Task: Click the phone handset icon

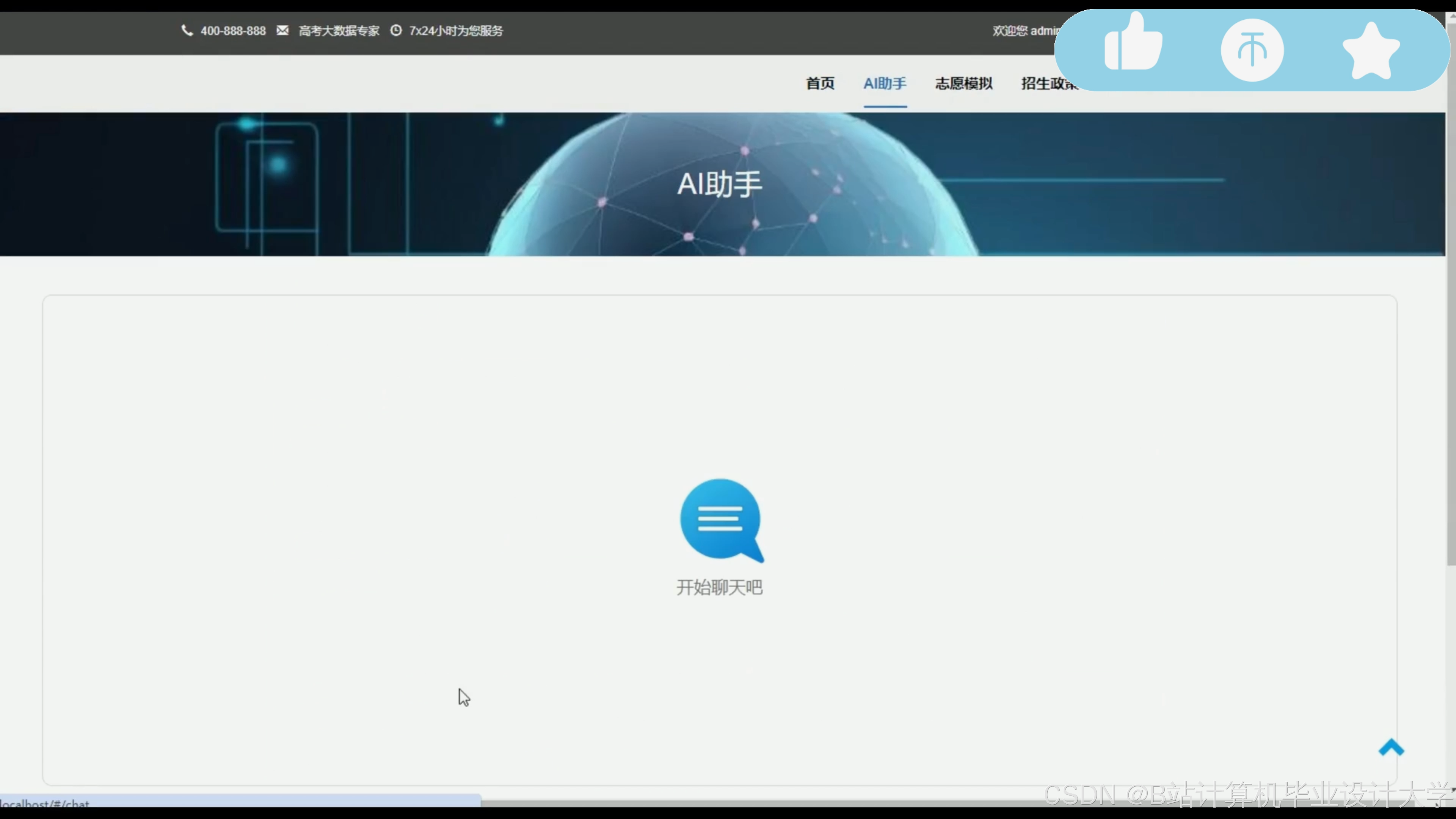Action: point(187,30)
